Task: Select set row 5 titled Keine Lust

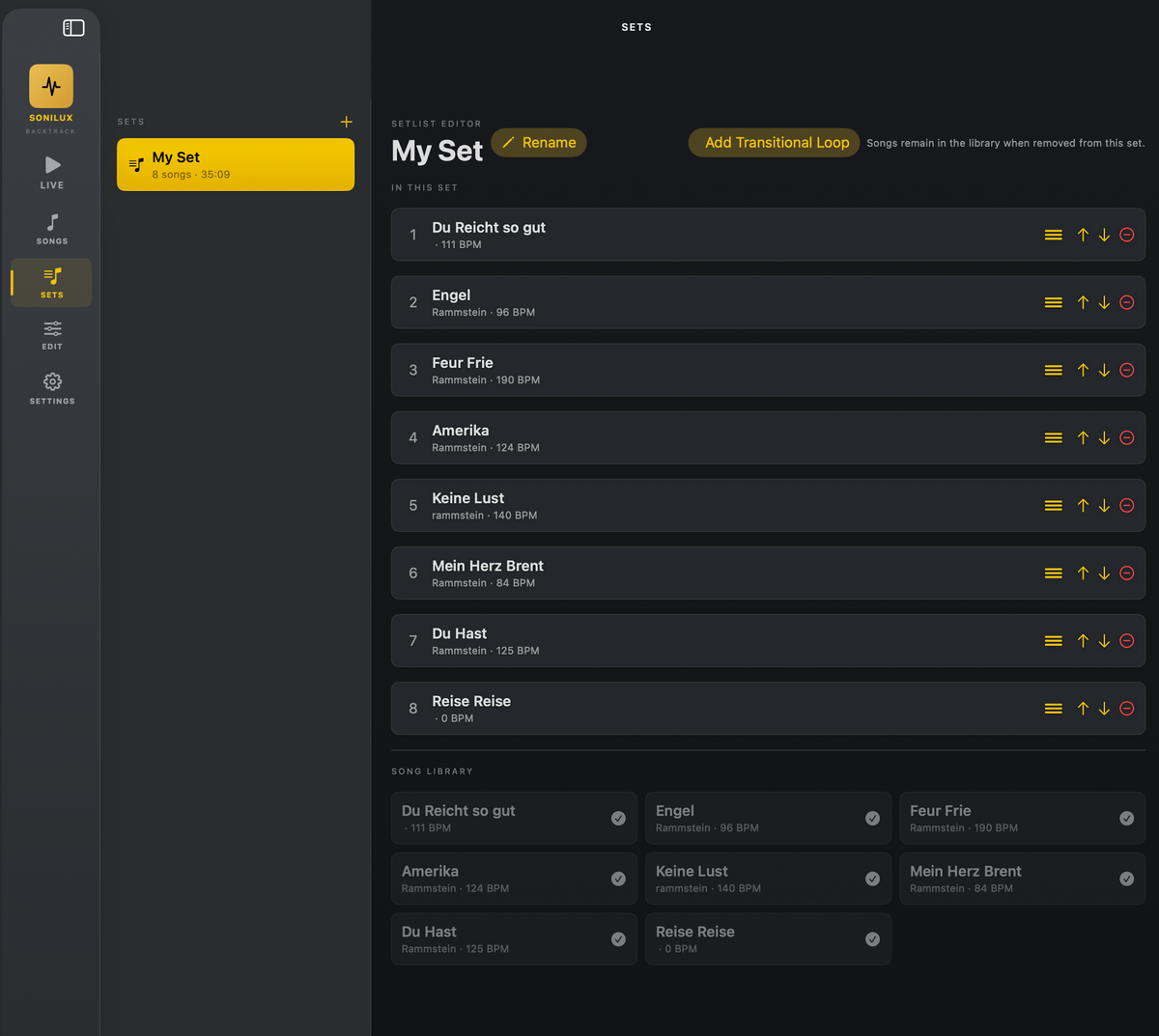Action: [x=768, y=505]
